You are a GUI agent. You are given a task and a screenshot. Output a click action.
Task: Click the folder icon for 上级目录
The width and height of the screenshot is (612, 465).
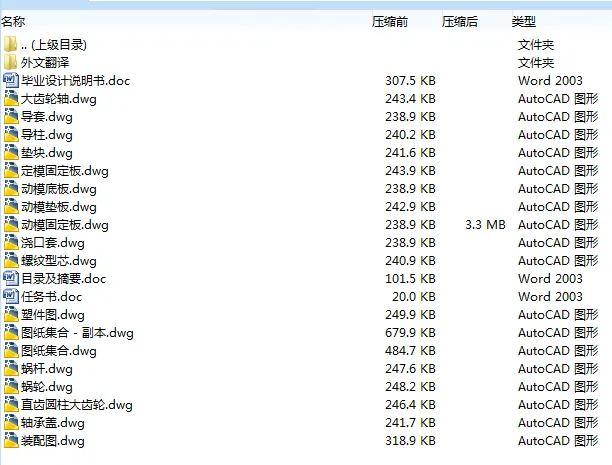11,45
